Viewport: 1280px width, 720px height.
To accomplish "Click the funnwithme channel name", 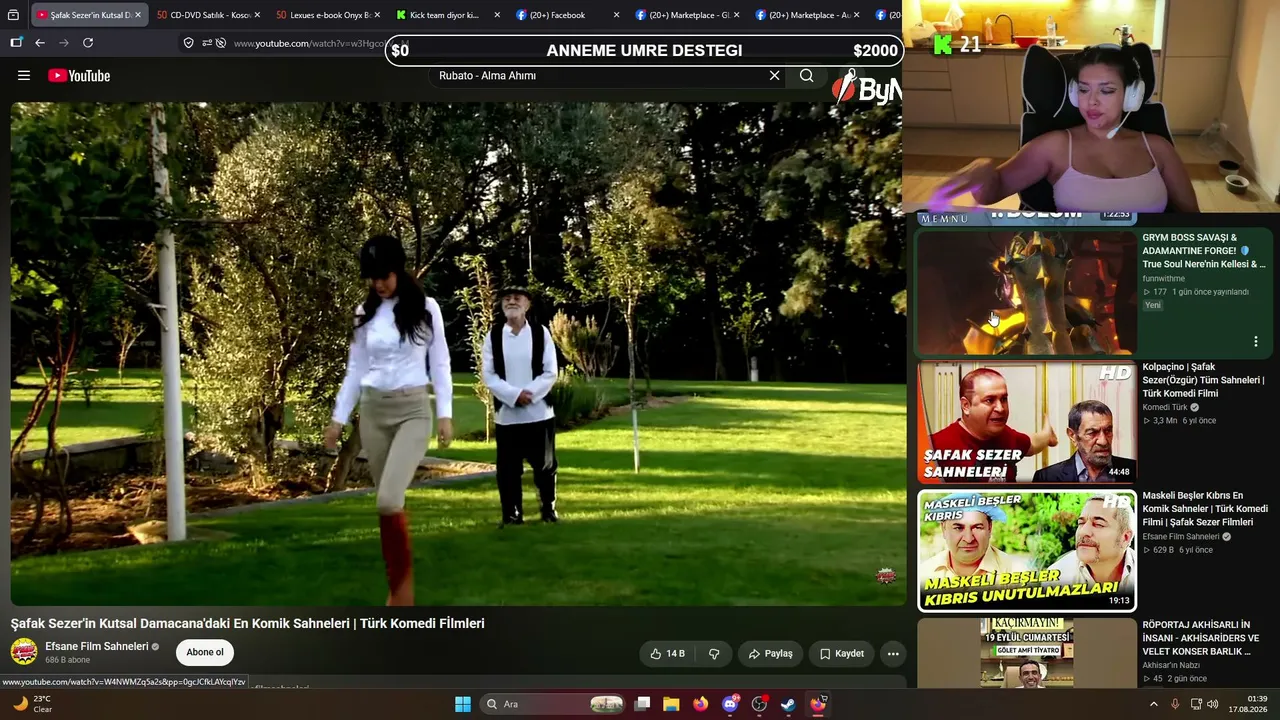I will (1164, 279).
